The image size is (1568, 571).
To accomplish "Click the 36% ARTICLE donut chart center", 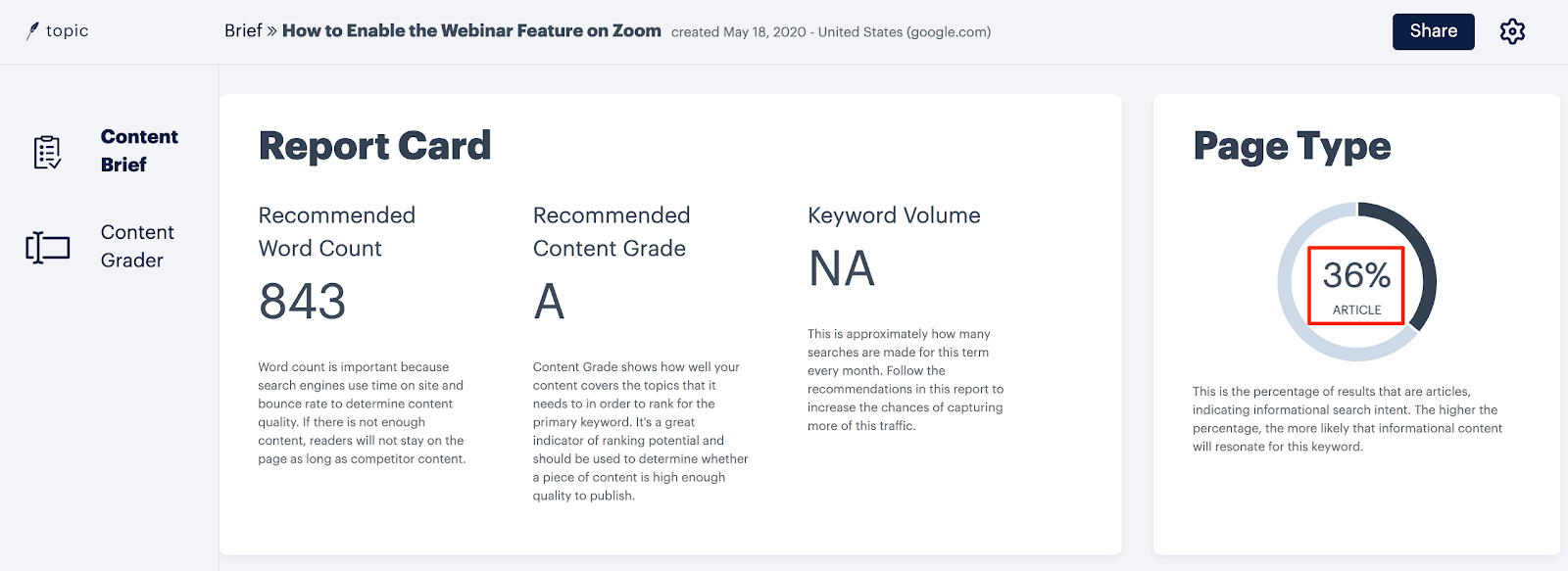I will (x=1356, y=285).
